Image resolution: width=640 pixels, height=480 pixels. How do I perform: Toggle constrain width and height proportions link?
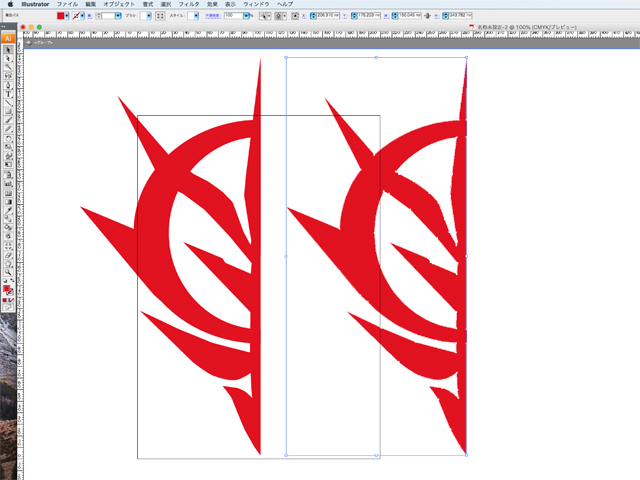(x=427, y=16)
